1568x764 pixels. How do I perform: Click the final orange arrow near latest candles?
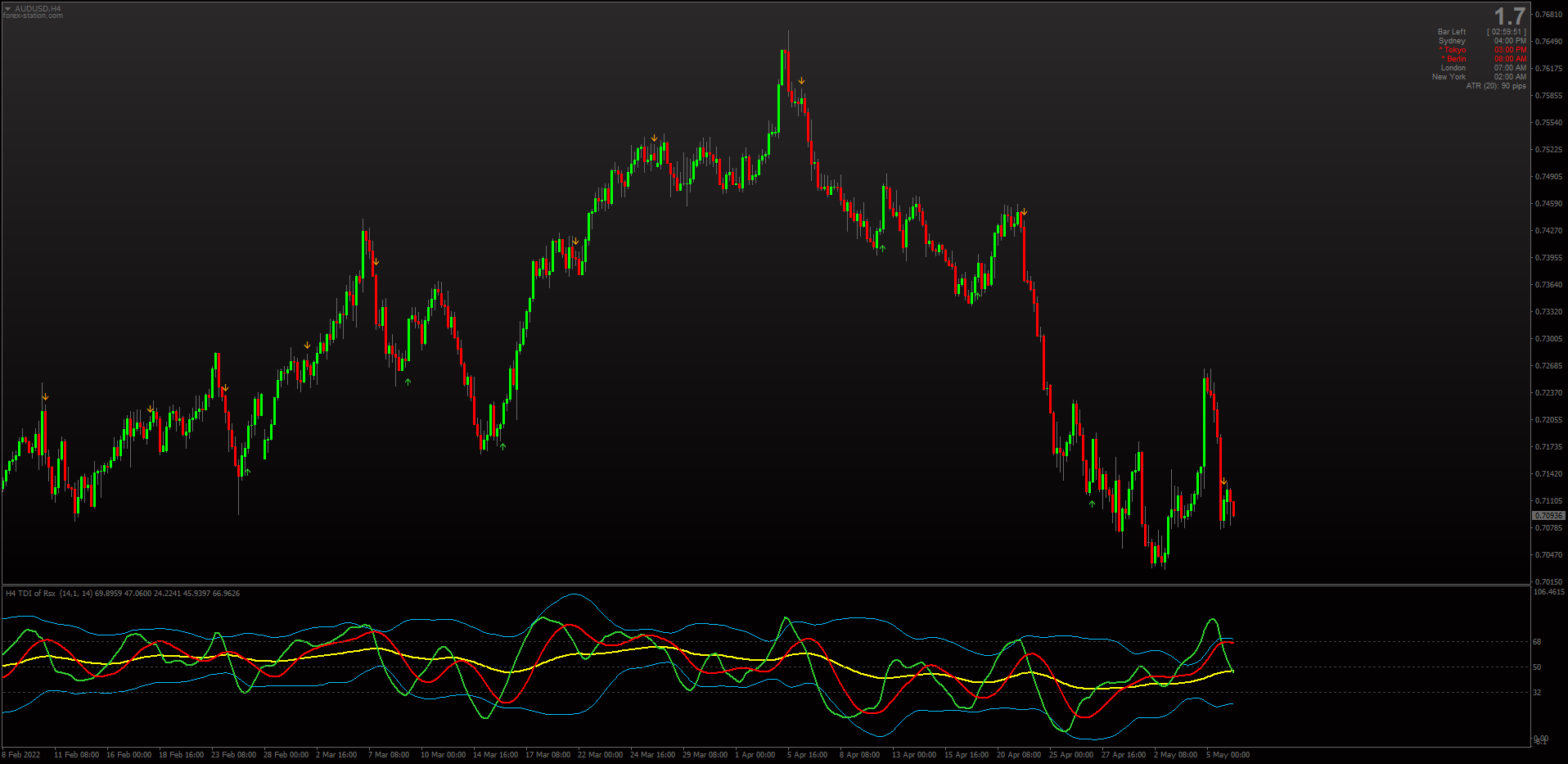pyautogui.click(x=1223, y=481)
